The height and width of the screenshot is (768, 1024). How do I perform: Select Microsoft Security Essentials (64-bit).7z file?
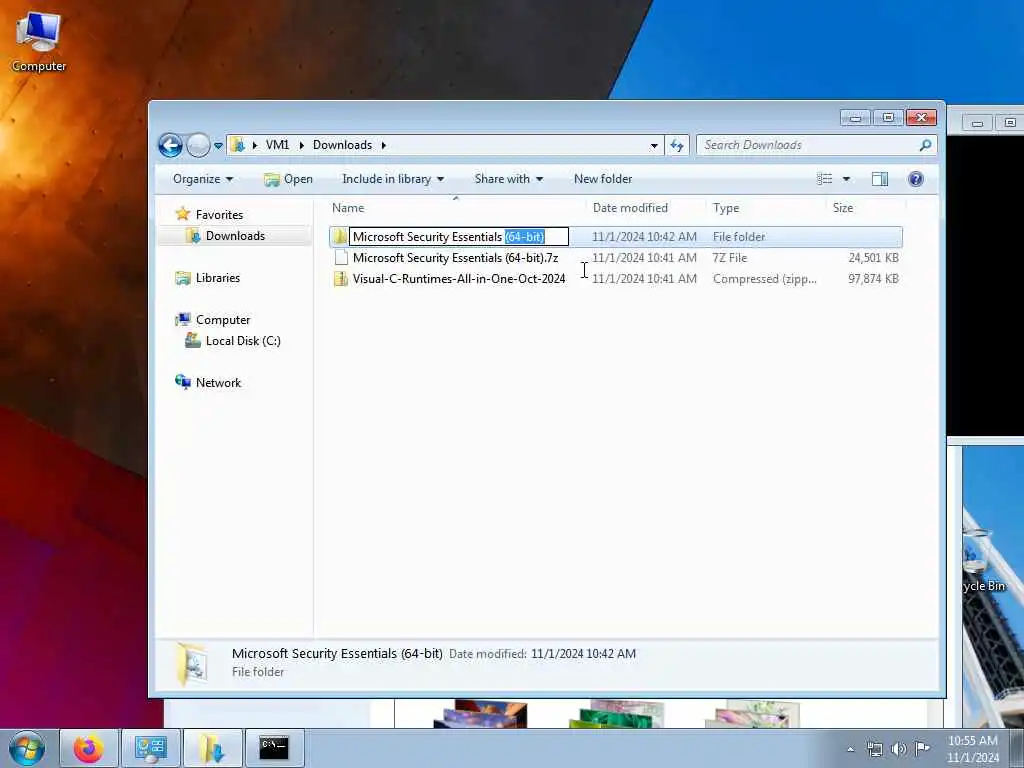click(455, 258)
